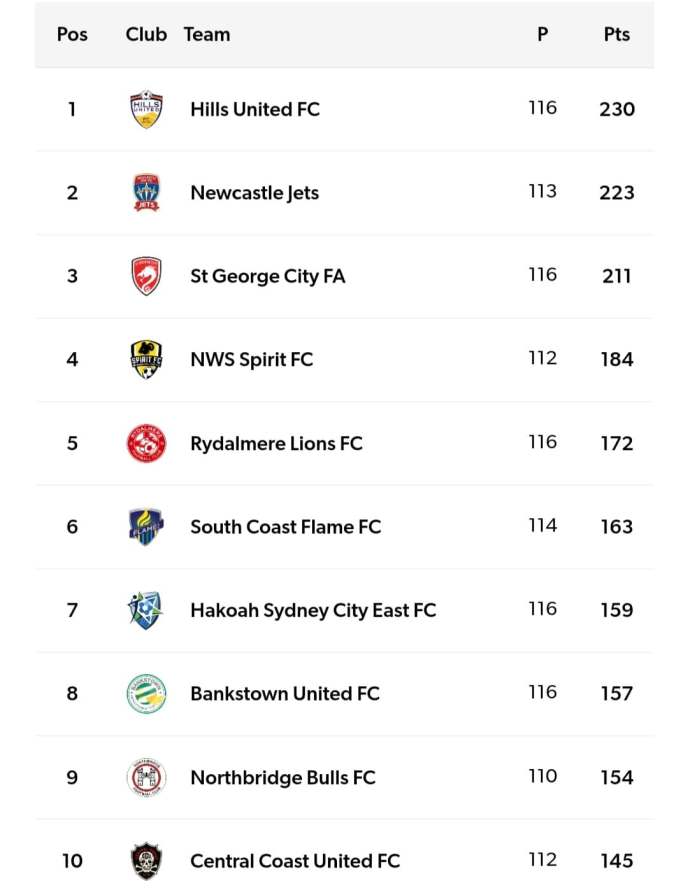The image size is (688, 895).
Task: Open Hakoah Sydney City East FC team page
Action: [313, 610]
